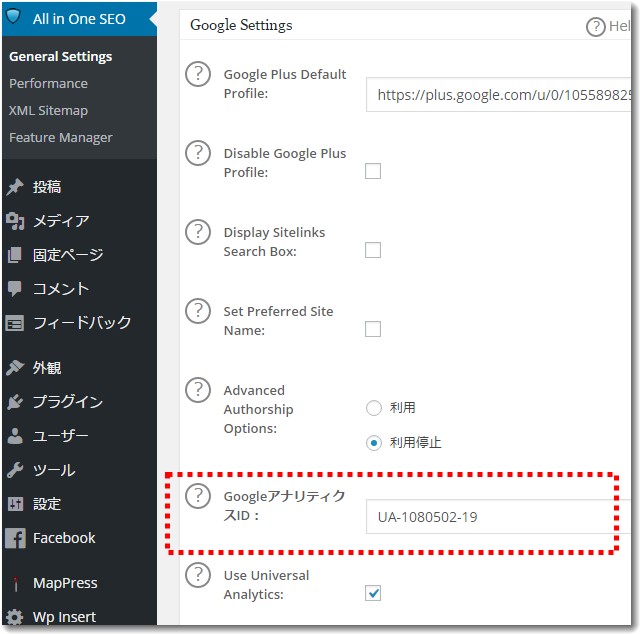Open All in One SEO menu
This screenshot has width=640, height=634.
tap(79, 19)
